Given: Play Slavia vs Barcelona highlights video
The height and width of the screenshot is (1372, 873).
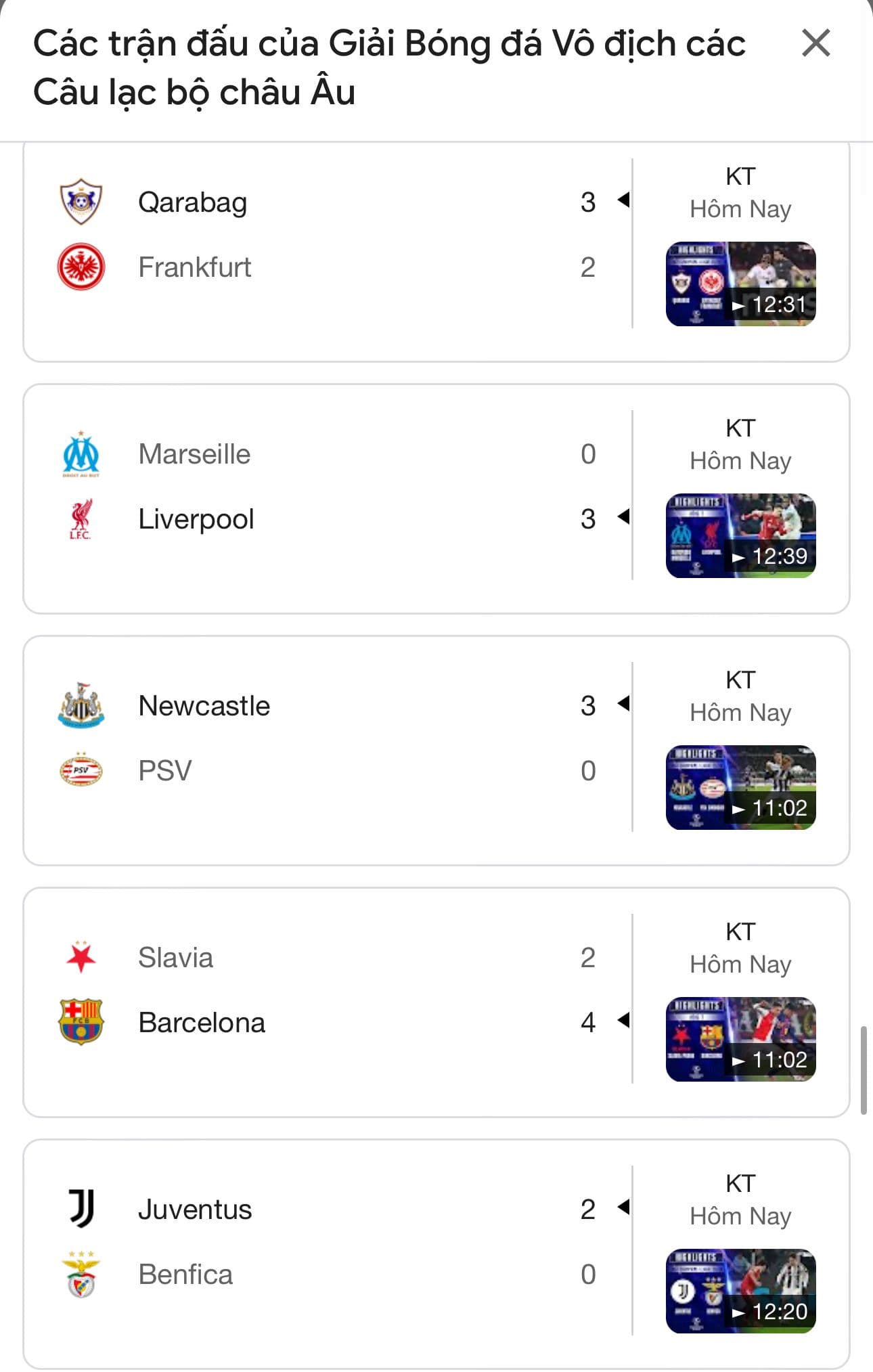Looking at the screenshot, I should pyautogui.click(x=740, y=1040).
